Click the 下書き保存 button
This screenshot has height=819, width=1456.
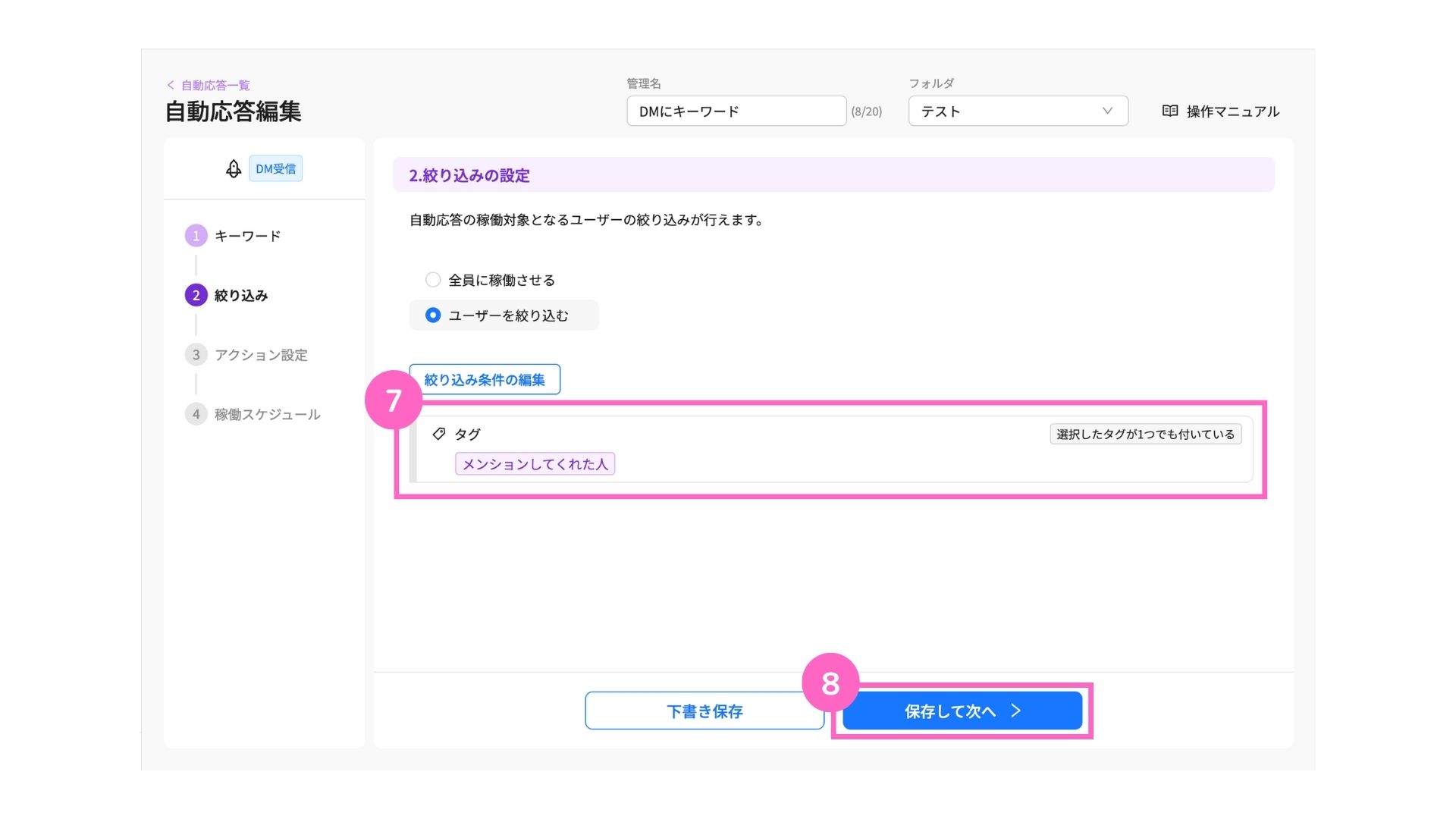(704, 711)
